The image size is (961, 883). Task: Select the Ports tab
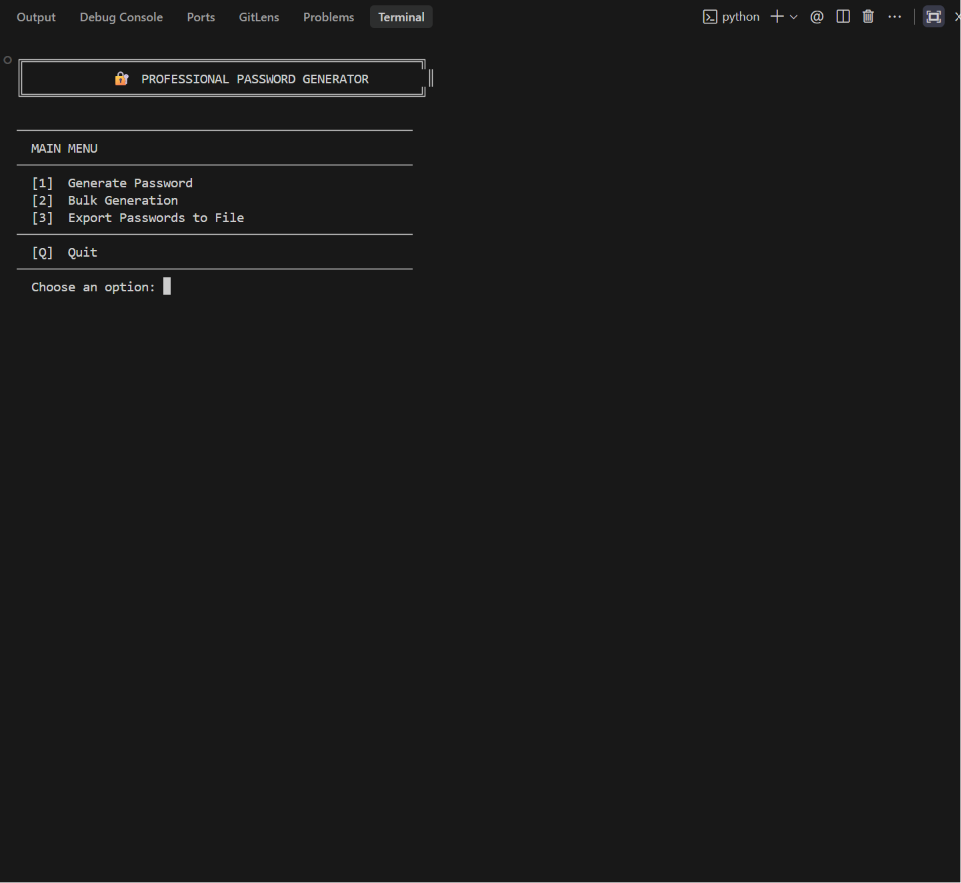[201, 17]
